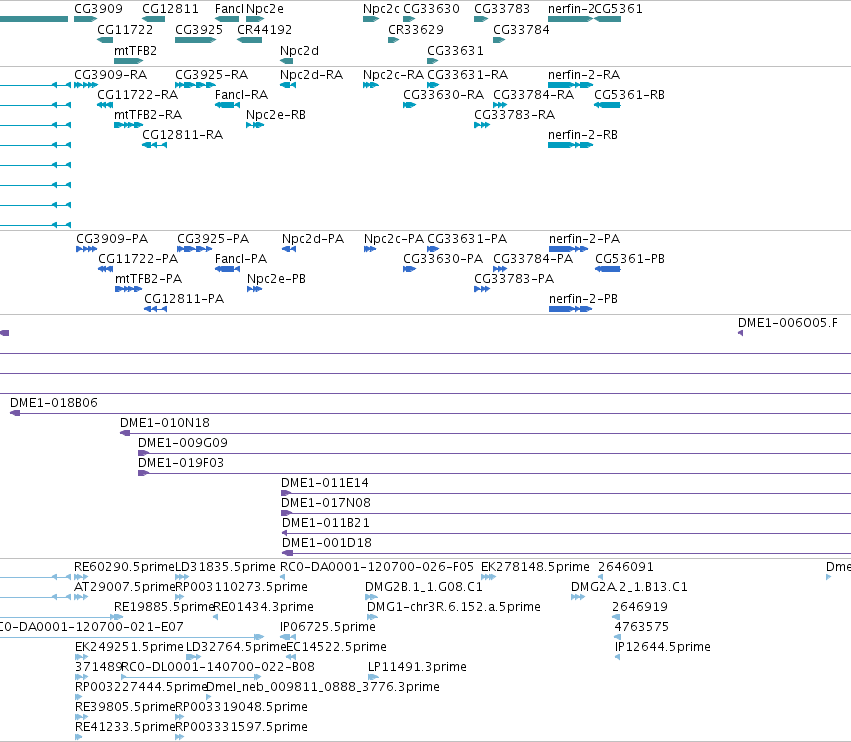851x742 pixels.
Task: Click the mtTFB2-RA transcript label
Action: 148,115
